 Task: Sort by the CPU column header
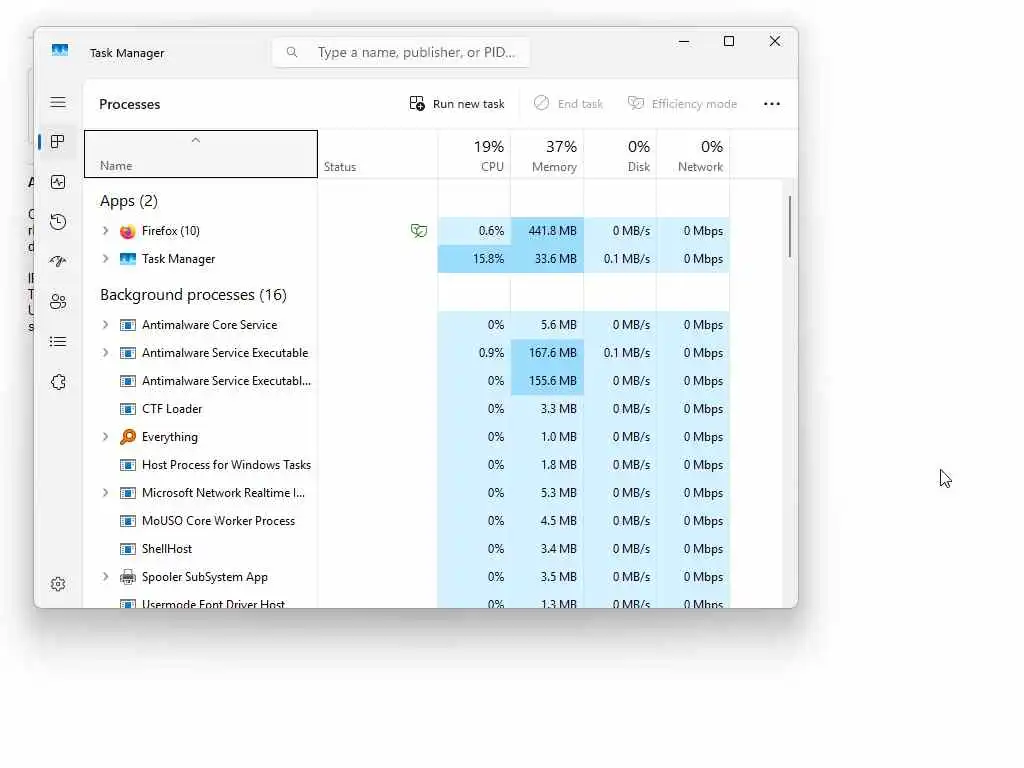474,154
